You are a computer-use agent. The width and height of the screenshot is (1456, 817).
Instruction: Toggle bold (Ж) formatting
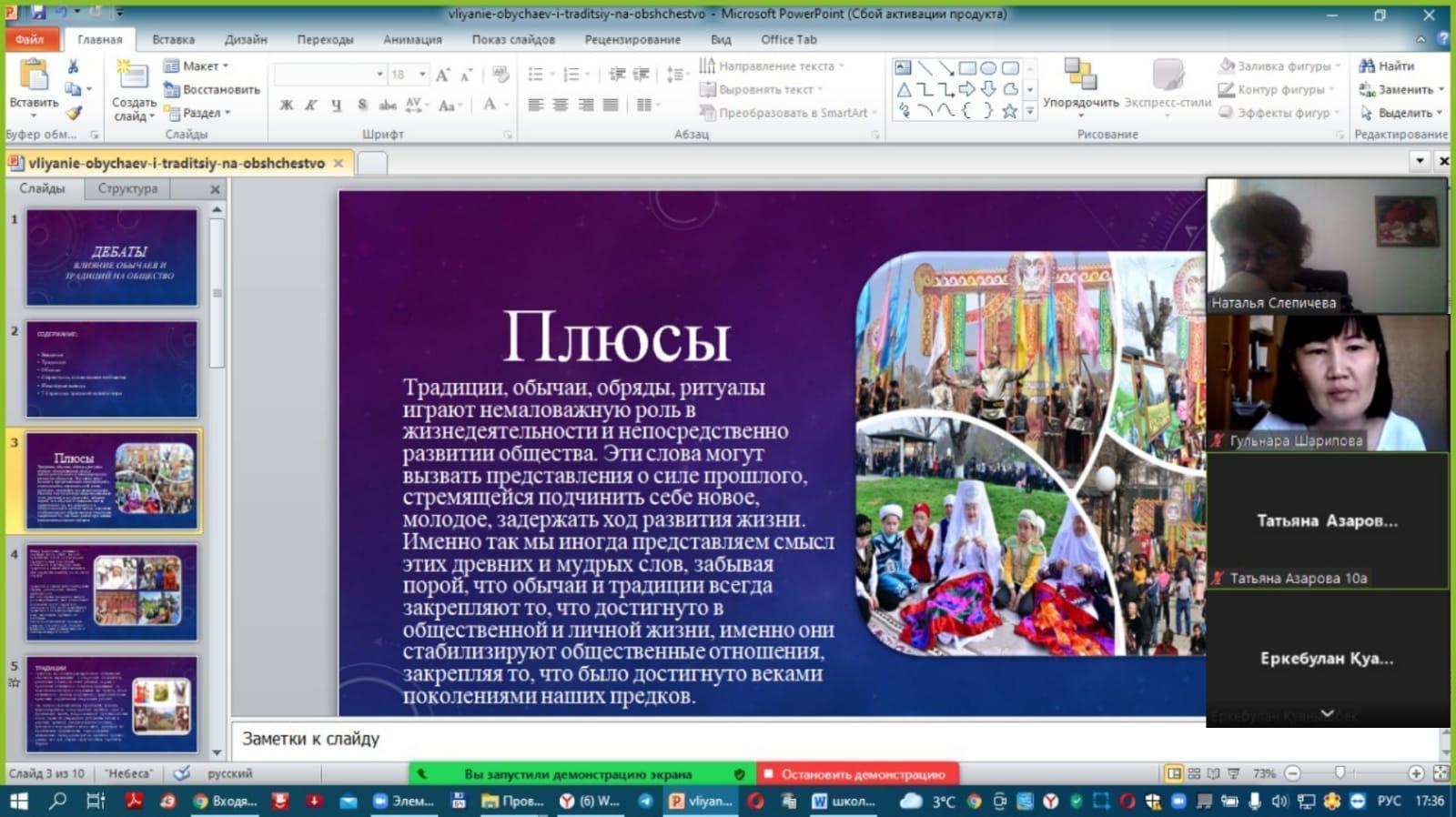click(x=287, y=105)
